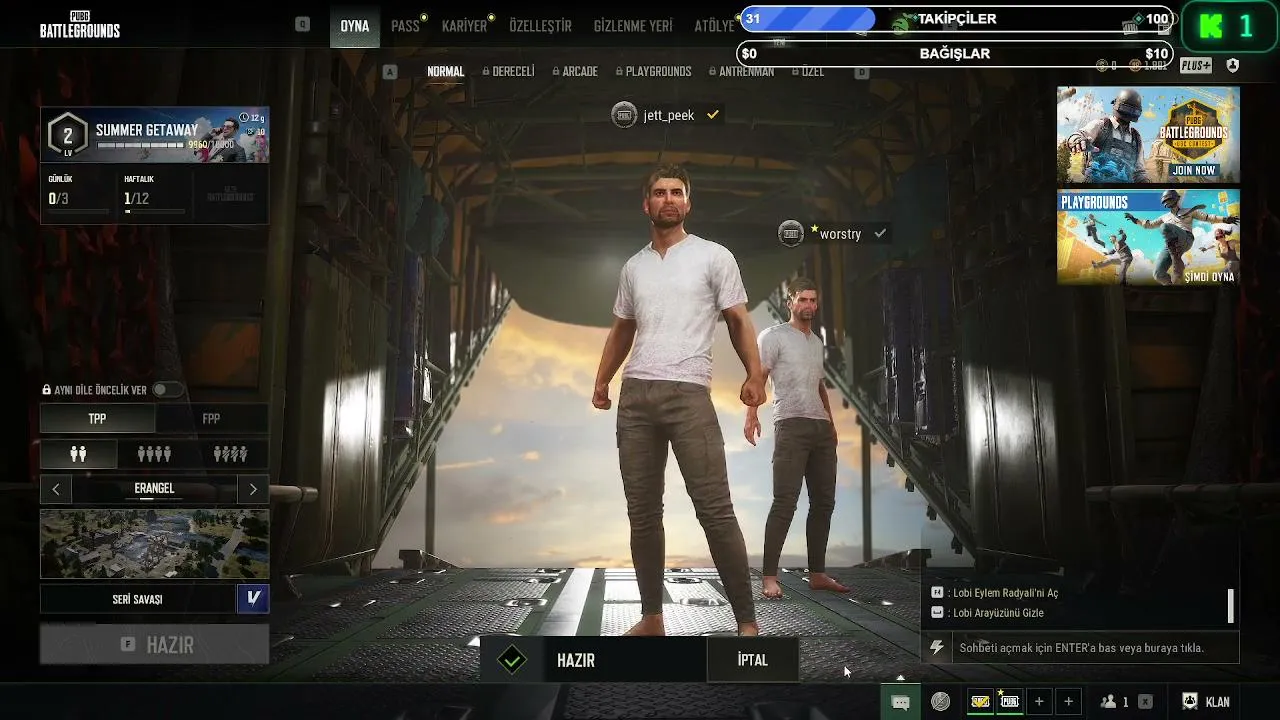The width and height of the screenshot is (1280, 720).
Task: Click the Join Now PUBG banner
Action: point(1148,134)
